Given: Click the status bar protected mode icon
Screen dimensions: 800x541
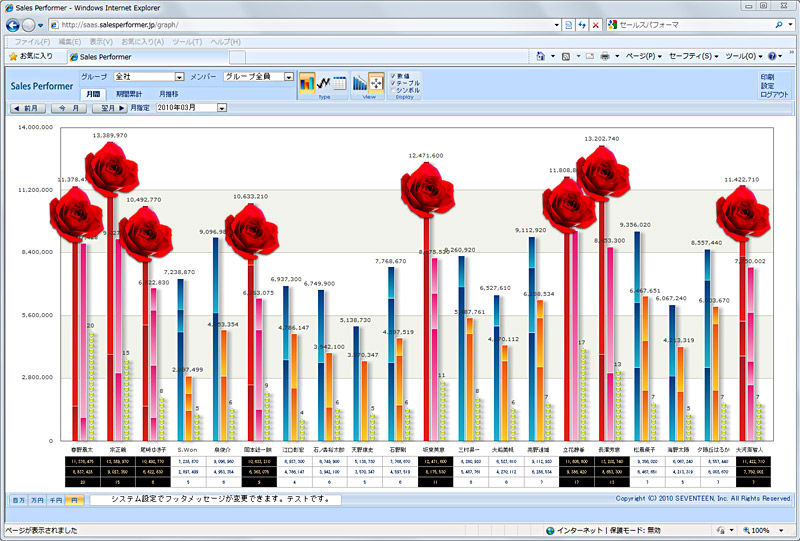Looking at the screenshot, I should click(x=550, y=531).
